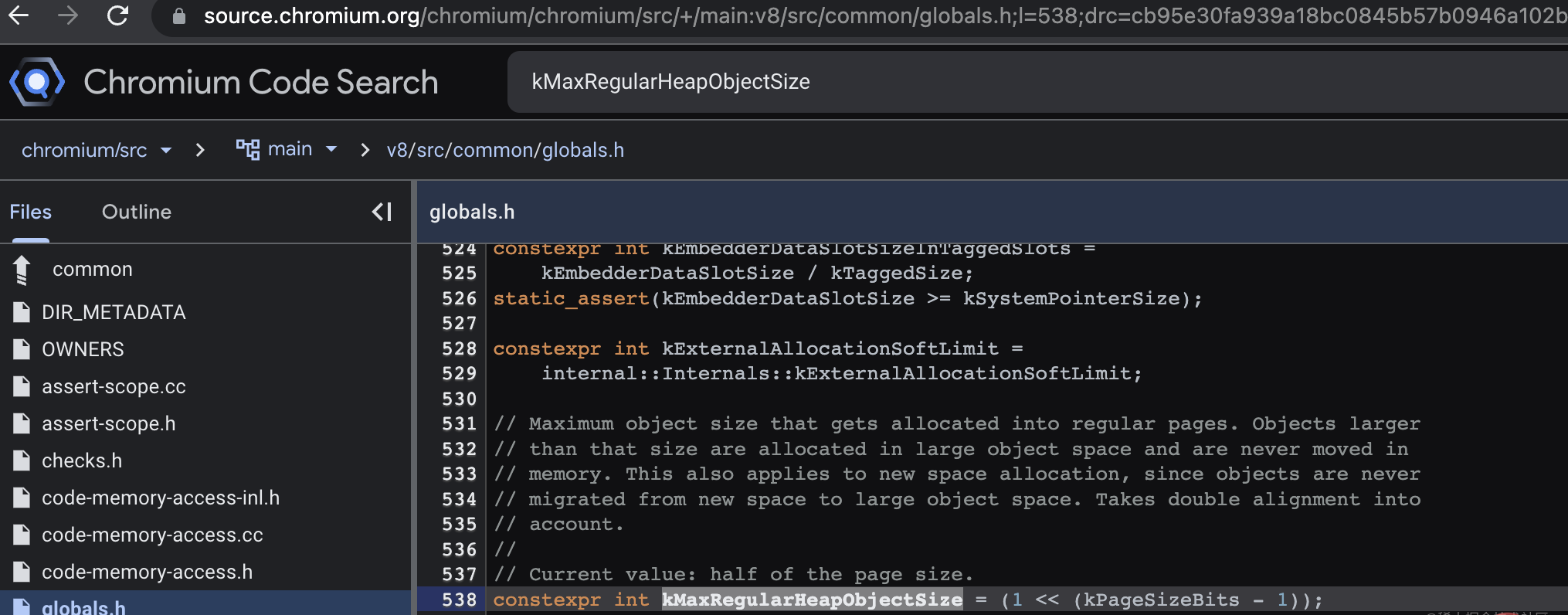Open v8/src/common/globals.h breadcrumb path
1568x615 pixels.
tap(505, 150)
